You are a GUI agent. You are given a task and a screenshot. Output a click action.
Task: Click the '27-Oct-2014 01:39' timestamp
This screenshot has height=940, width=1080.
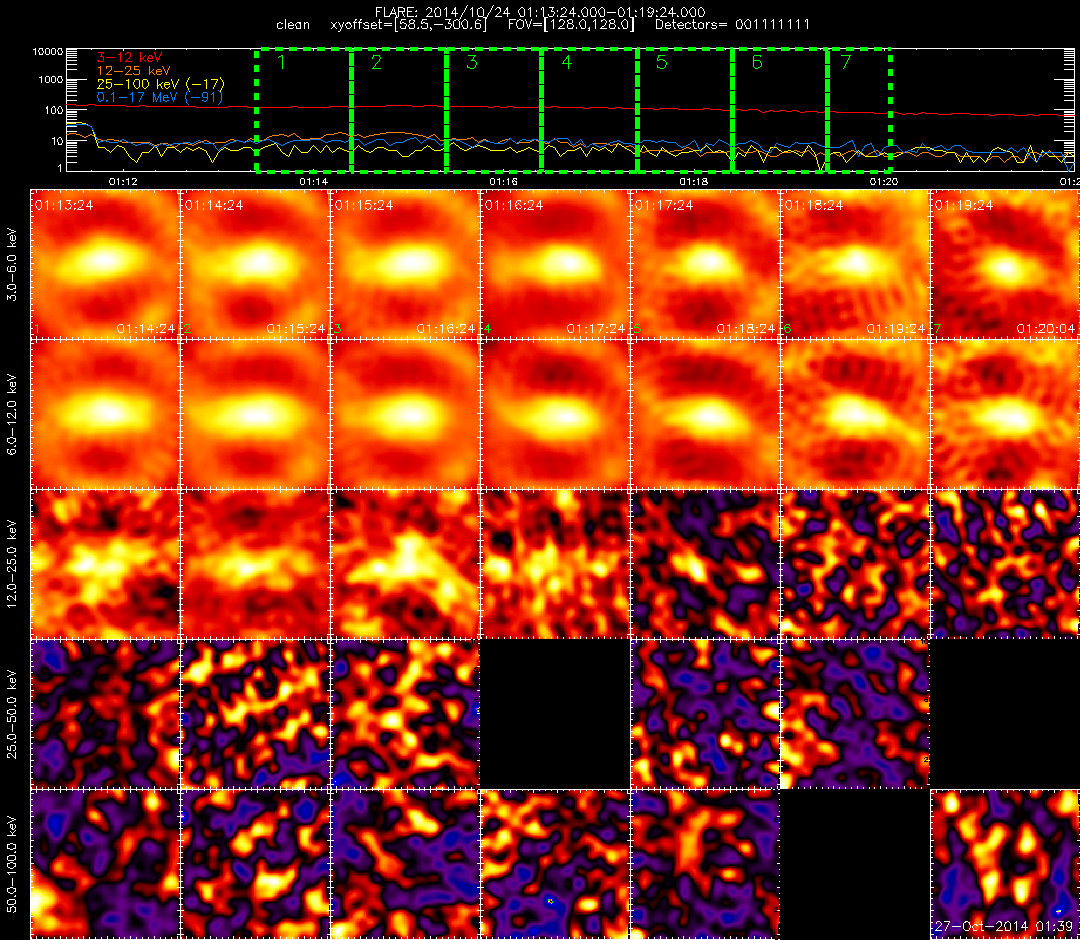coord(1004,926)
